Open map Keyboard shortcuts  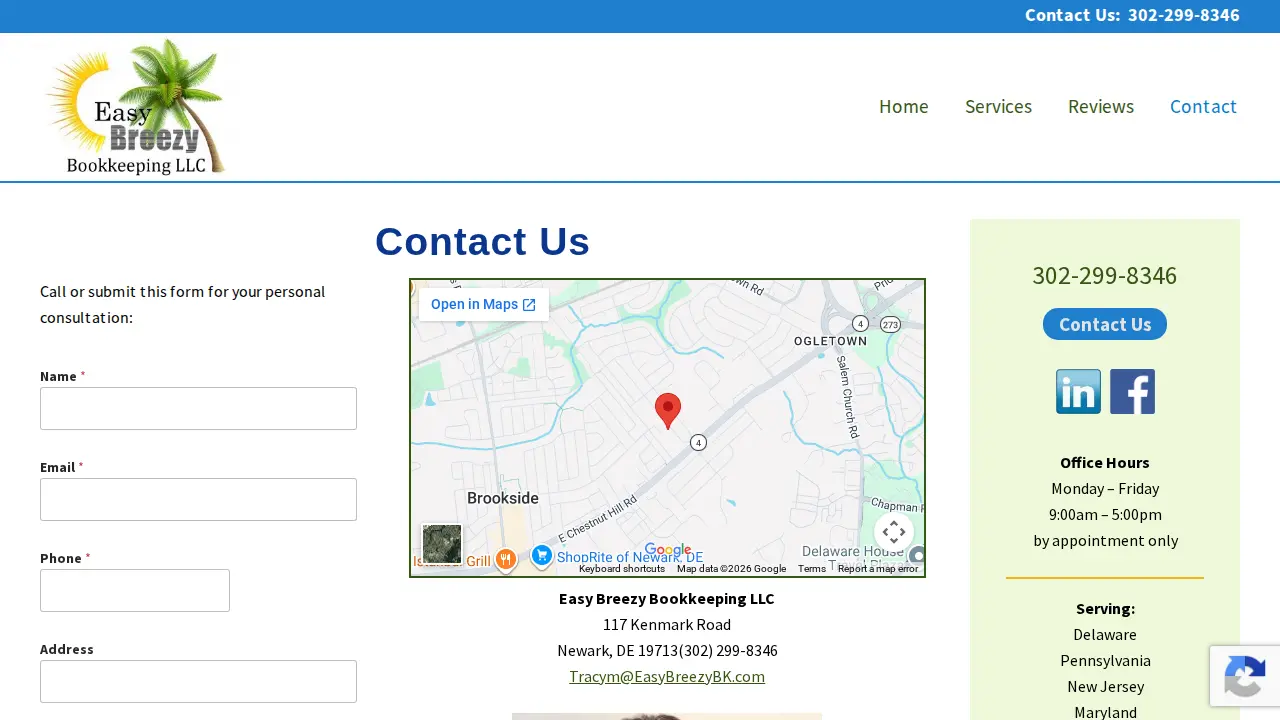[x=622, y=569]
